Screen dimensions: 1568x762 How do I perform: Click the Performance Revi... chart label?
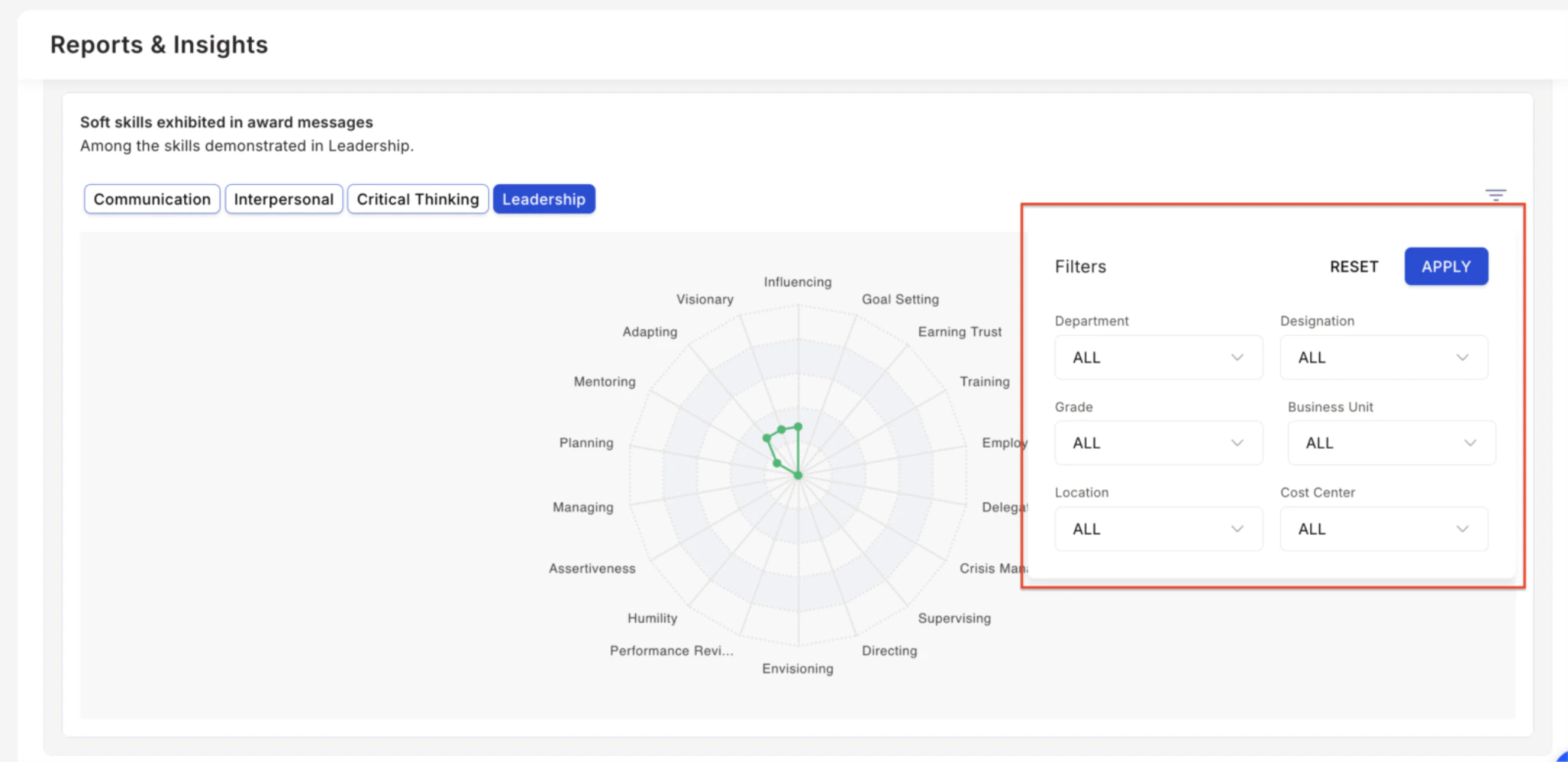coord(671,651)
